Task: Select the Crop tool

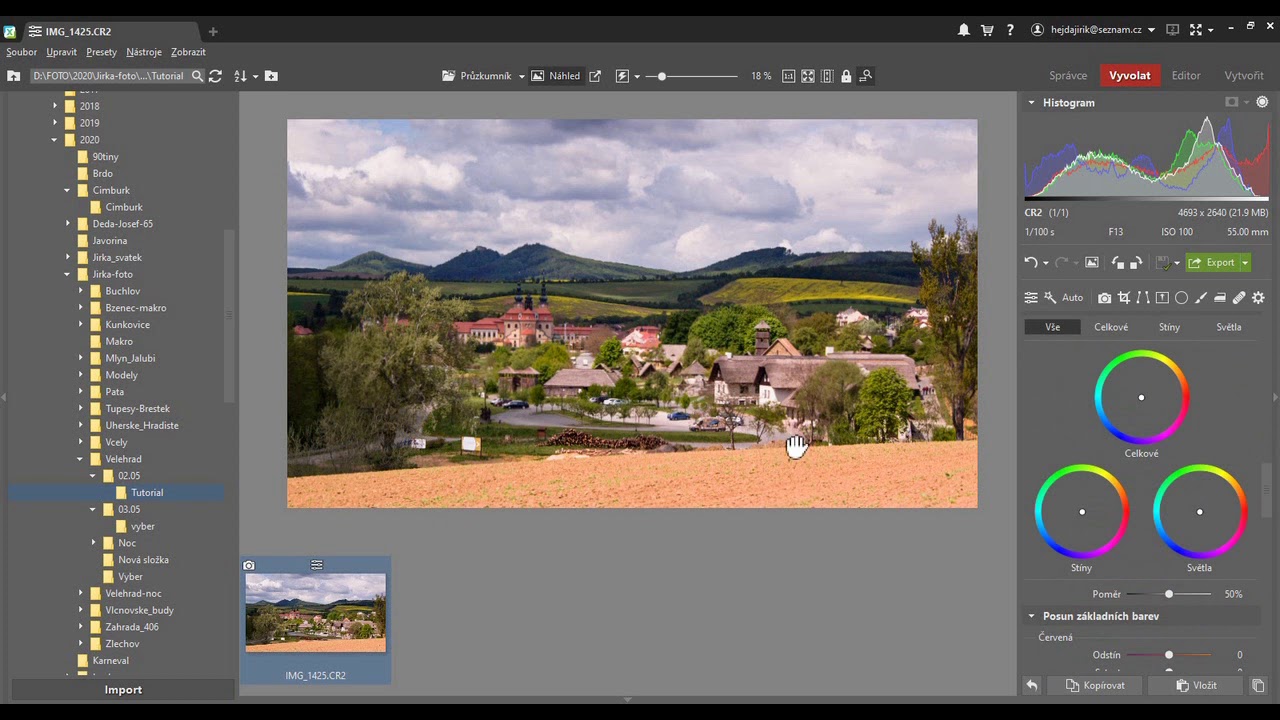Action: [1124, 298]
